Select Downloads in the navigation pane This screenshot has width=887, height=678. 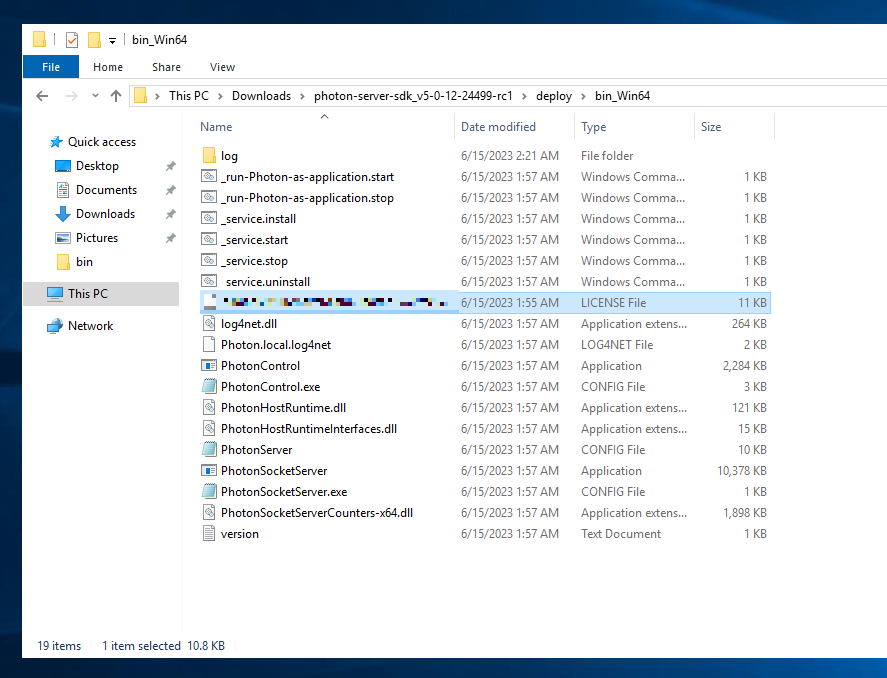click(106, 214)
